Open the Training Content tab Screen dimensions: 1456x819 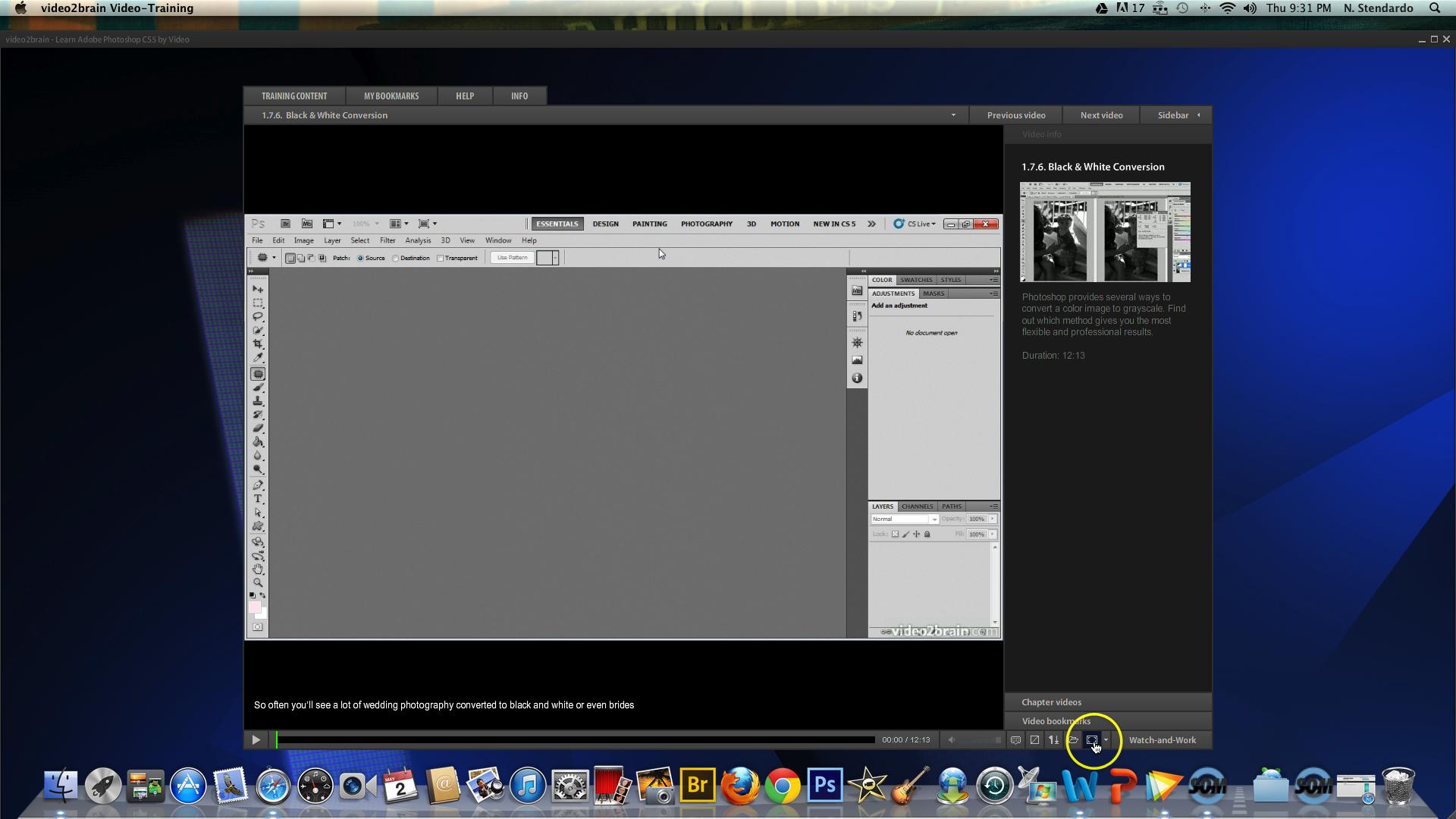pyautogui.click(x=294, y=96)
